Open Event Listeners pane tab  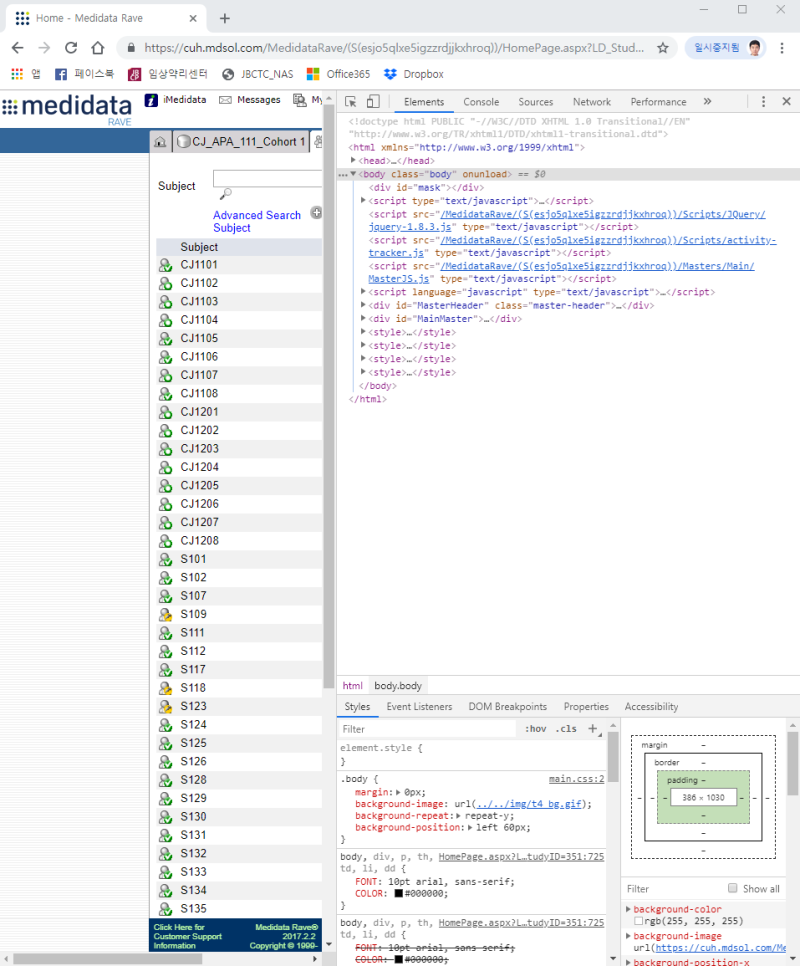click(x=419, y=707)
